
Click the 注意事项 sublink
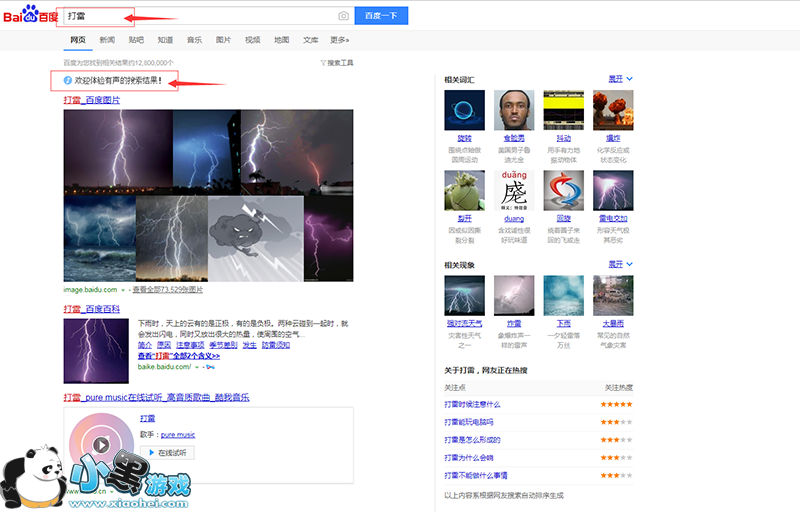[x=190, y=345]
